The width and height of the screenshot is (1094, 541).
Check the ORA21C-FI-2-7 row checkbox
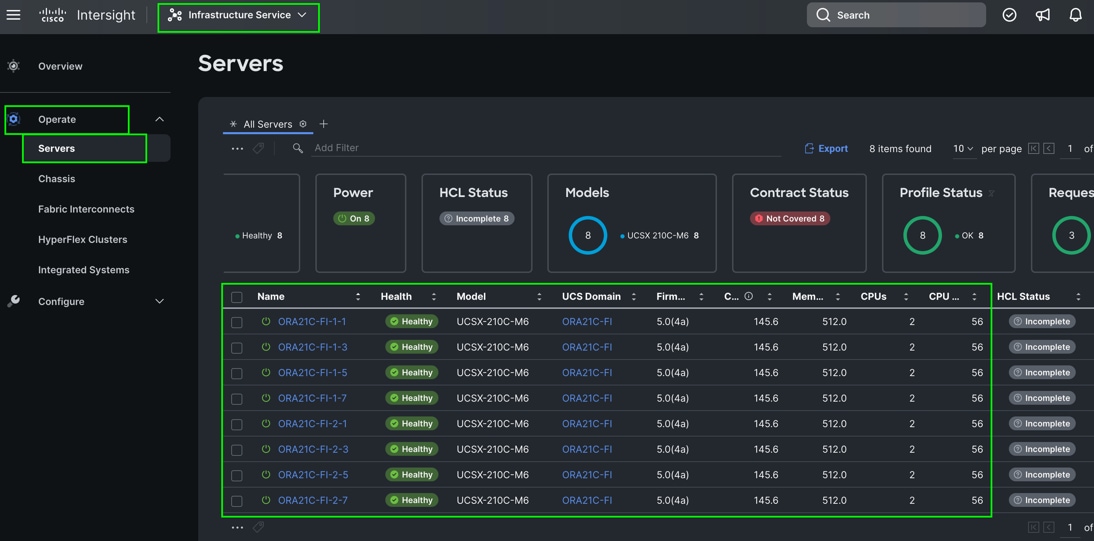(x=237, y=501)
